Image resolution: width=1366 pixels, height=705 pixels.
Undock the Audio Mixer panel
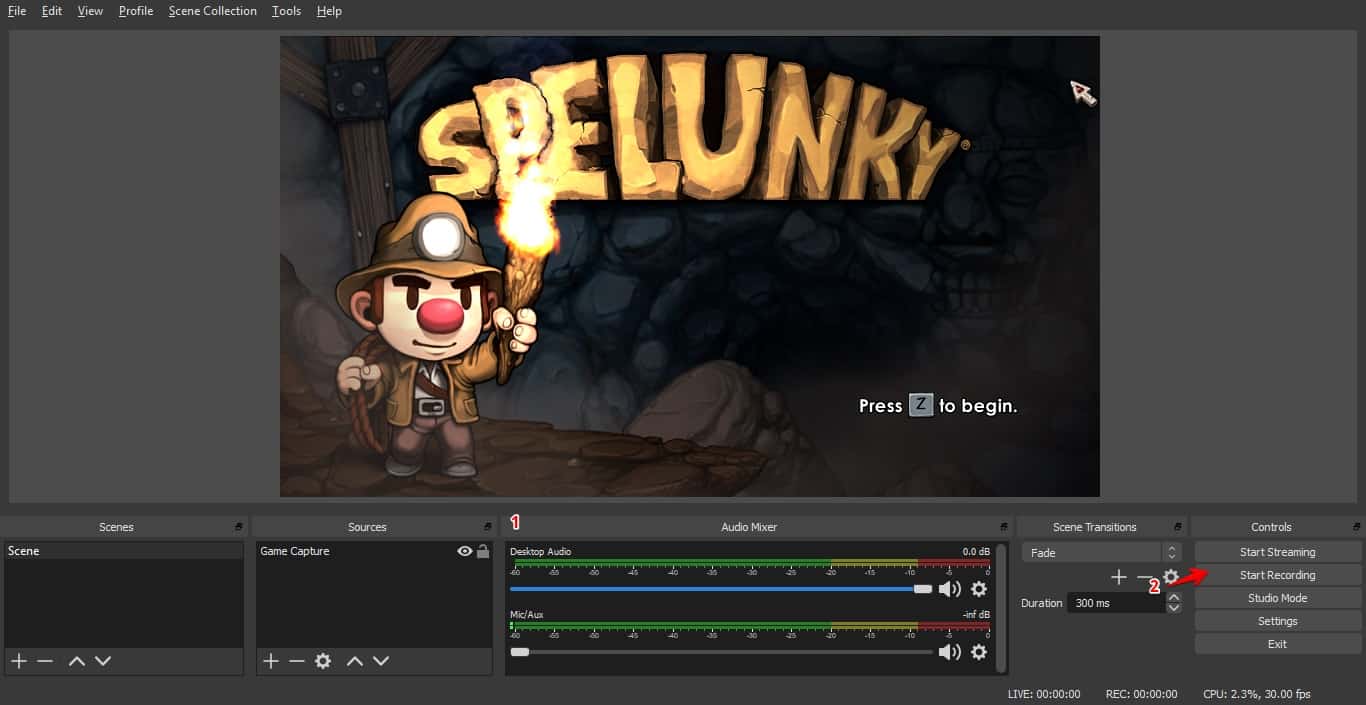click(x=1002, y=527)
